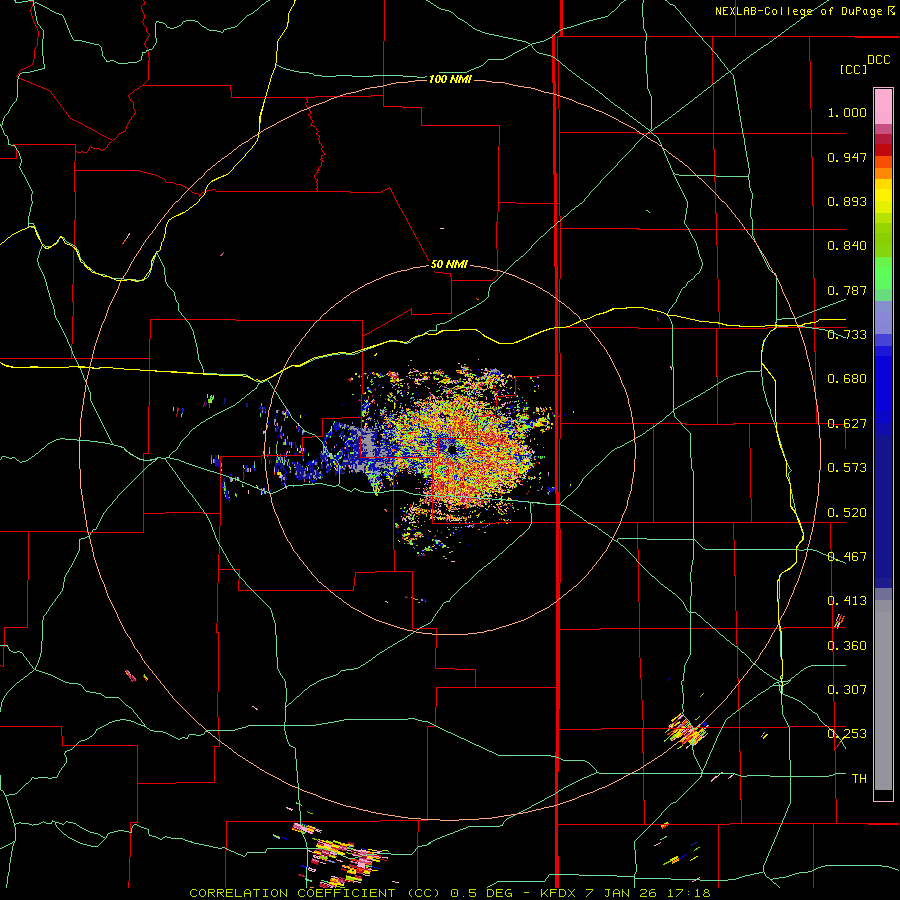Viewport: 900px width, 900px height.
Task: Click the Correlation Coefficient caption at bottom
Action: pos(450,893)
